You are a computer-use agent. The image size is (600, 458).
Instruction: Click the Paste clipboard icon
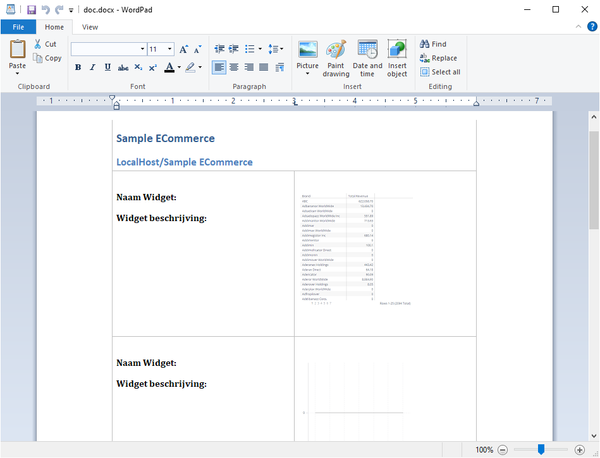click(x=17, y=49)
